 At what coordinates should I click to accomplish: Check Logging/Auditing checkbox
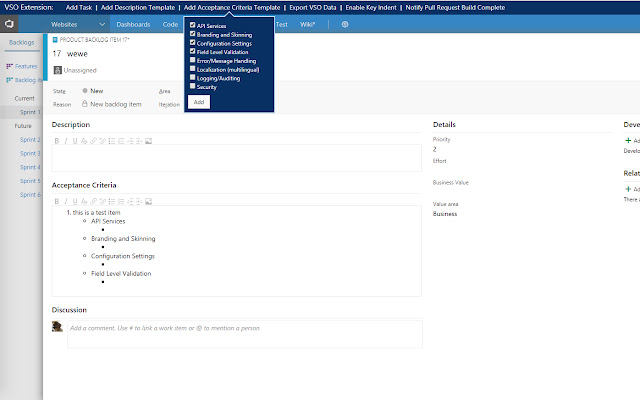tap(193, 77)
